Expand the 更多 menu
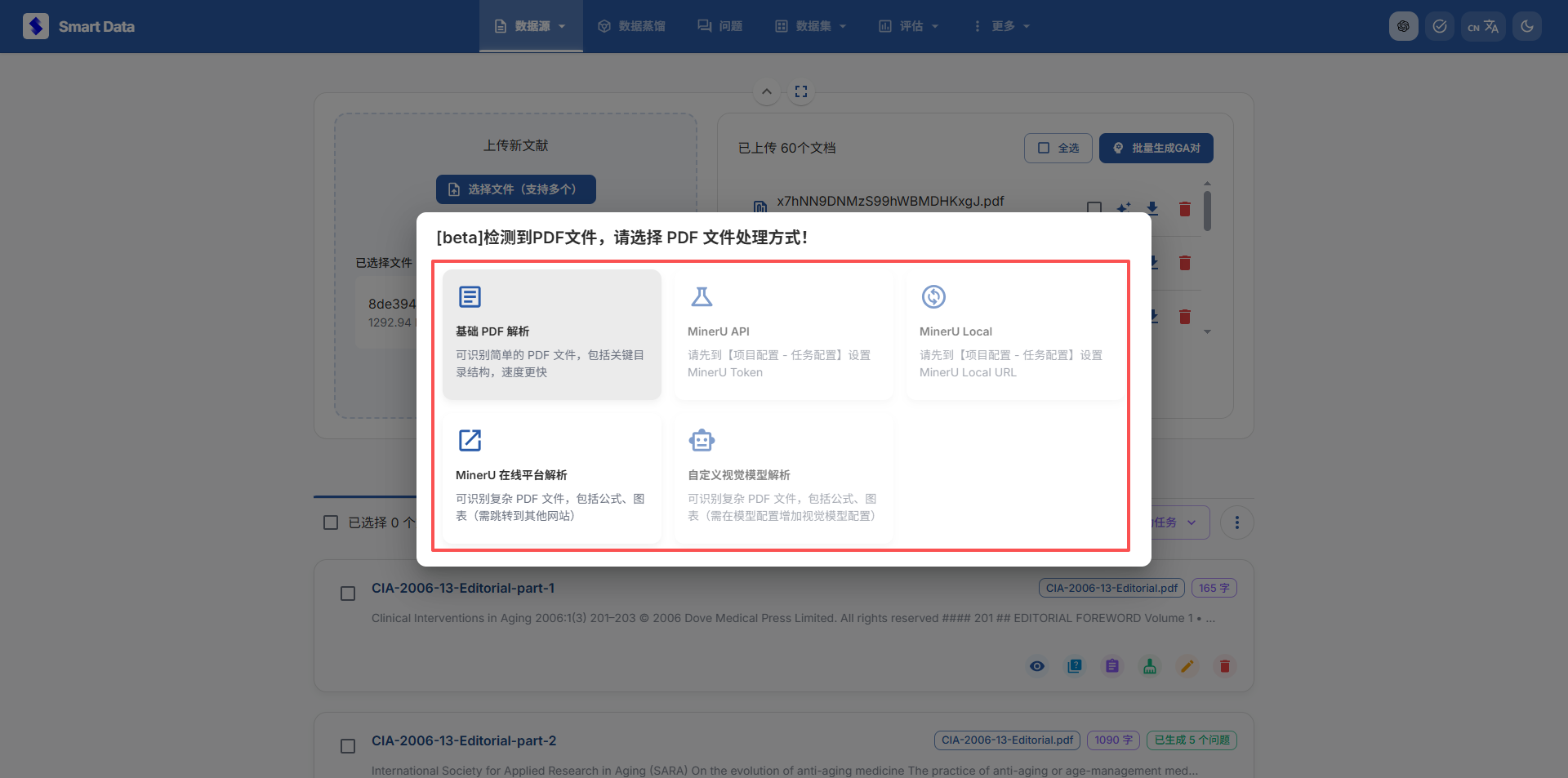Screen dimensions: 1568x778 1001,26
